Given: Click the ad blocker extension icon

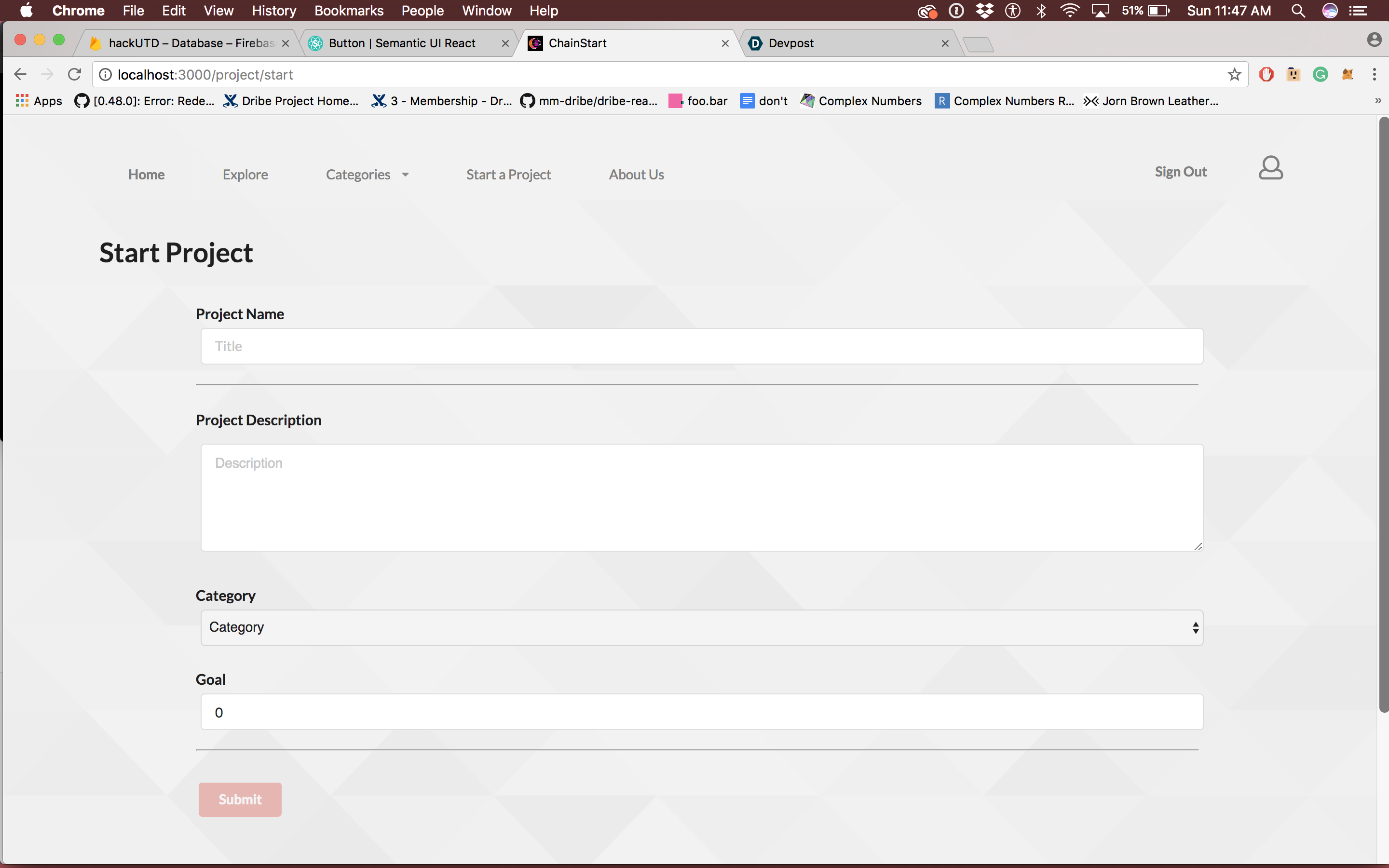Looking at the screenshot, I should pyautogui.click(x=1266, y=75).
